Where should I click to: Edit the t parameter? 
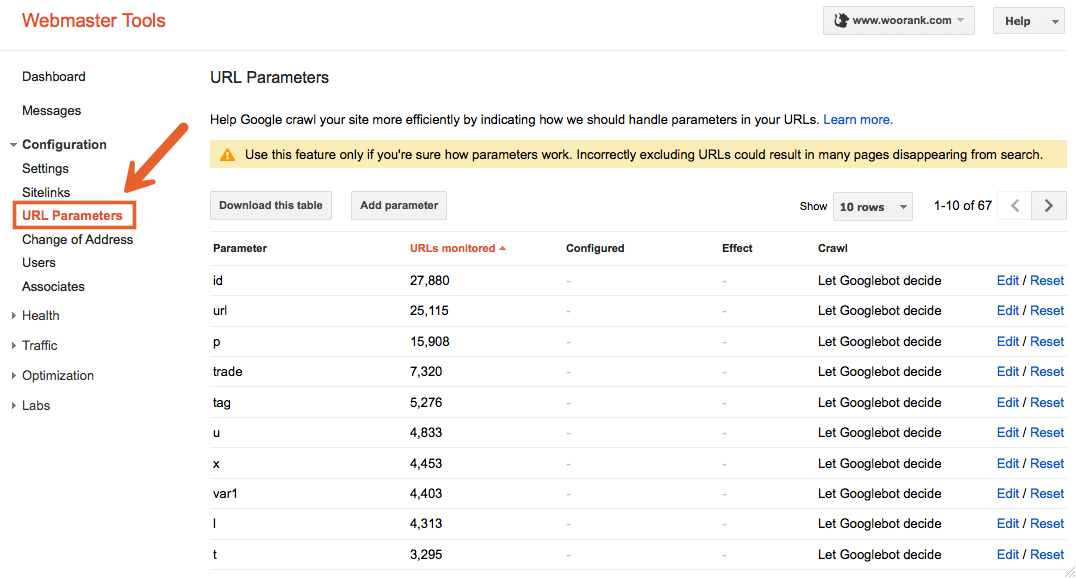1007,555
